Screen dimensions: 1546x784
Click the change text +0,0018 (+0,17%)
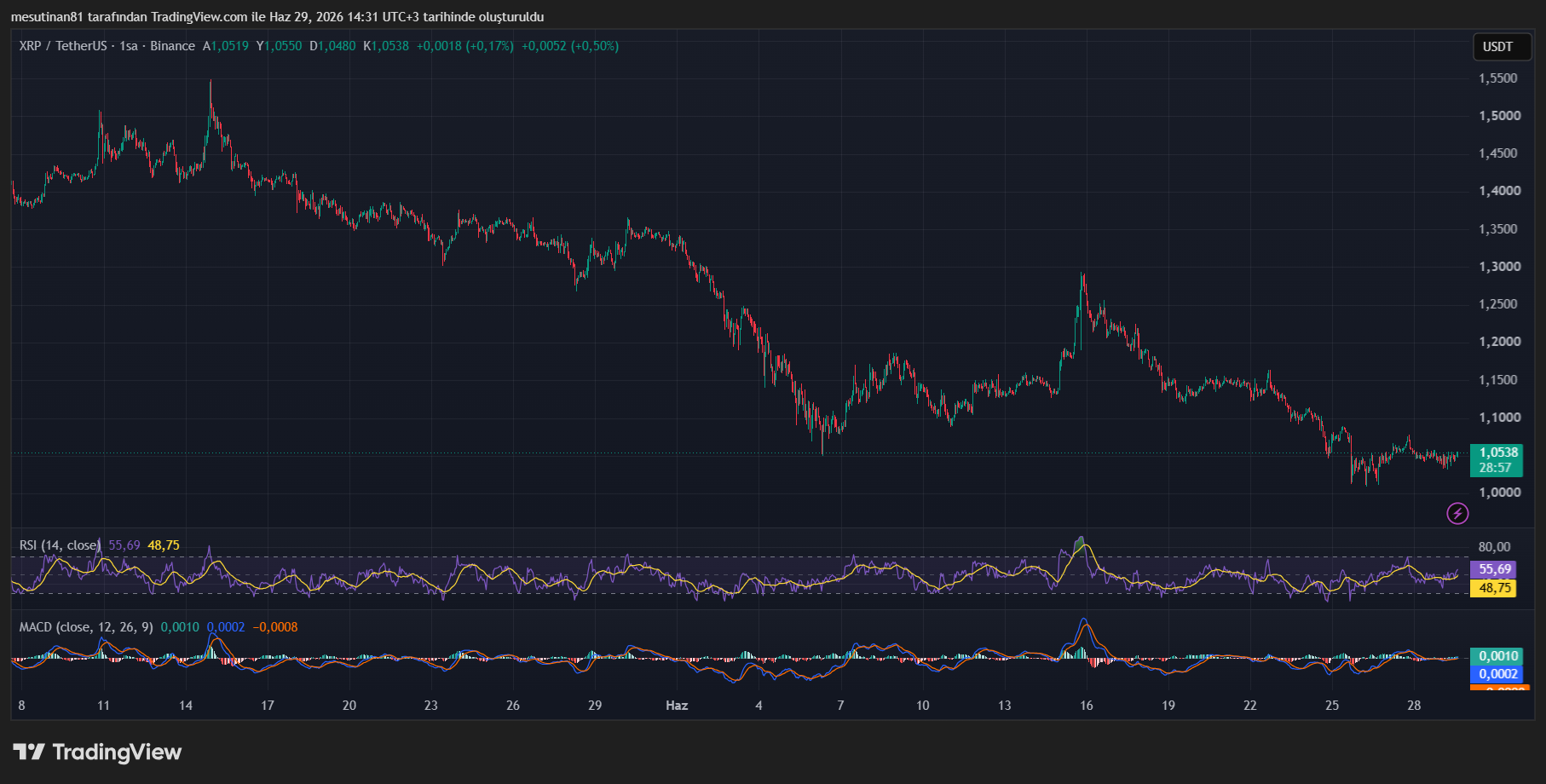(464, 46)
